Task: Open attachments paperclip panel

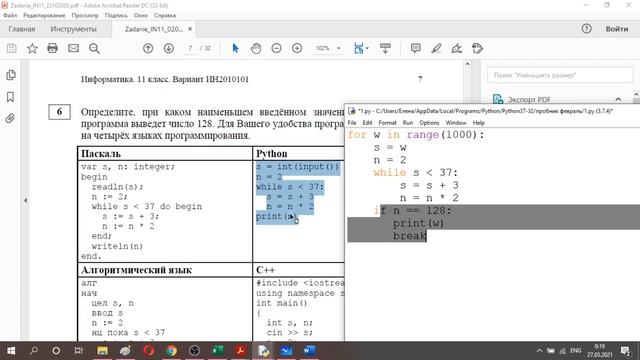Action: [10, 118]
